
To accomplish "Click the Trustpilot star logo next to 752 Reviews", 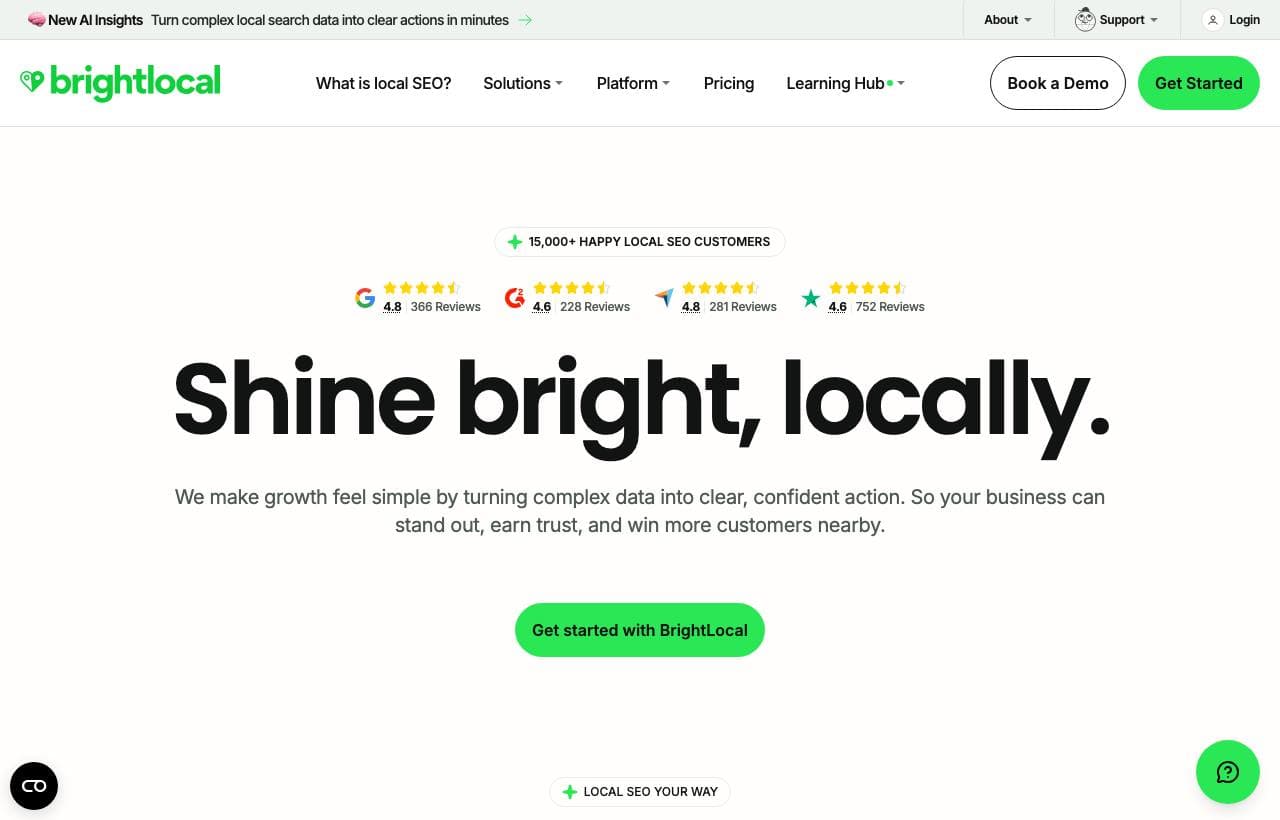I will coord(811,298).
